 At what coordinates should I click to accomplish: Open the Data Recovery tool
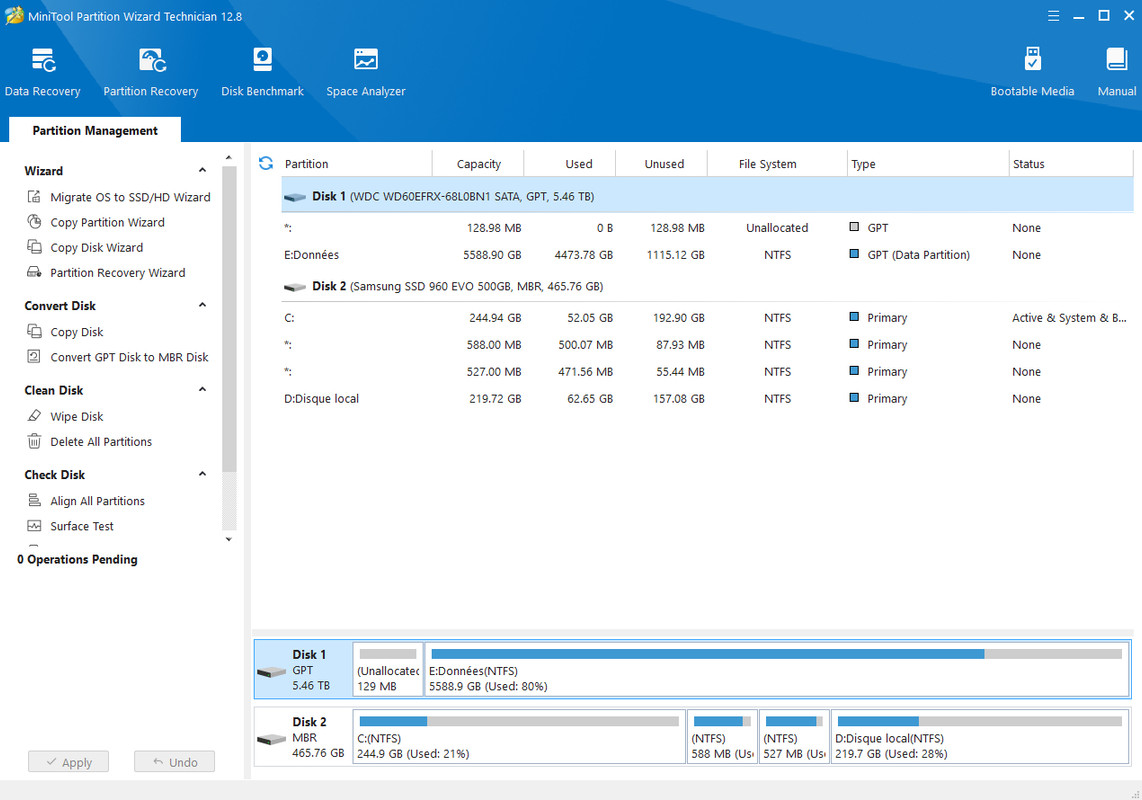point(42,72)
